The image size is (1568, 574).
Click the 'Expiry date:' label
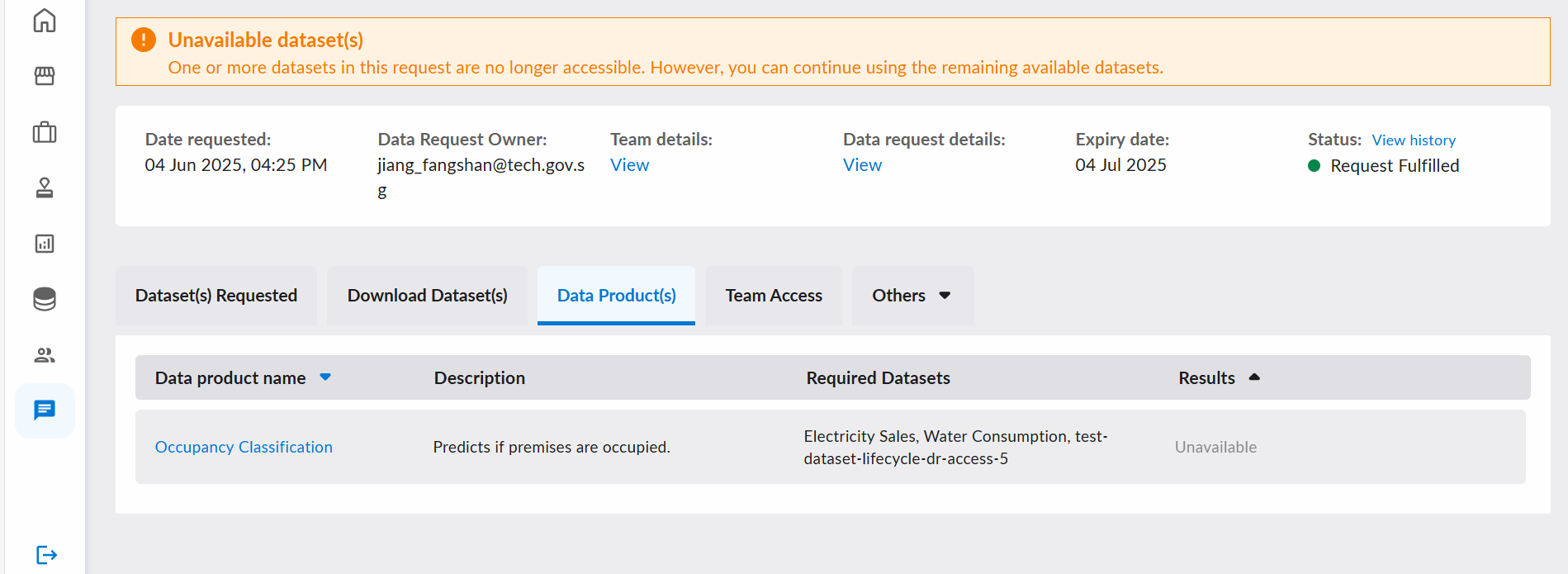[1122, 140]
